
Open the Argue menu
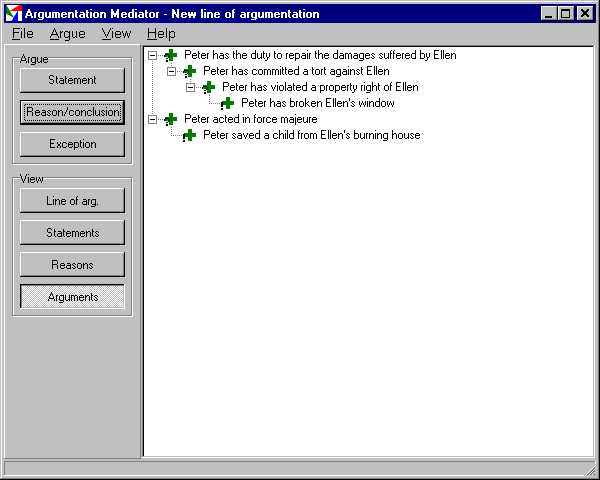[67, 34]
